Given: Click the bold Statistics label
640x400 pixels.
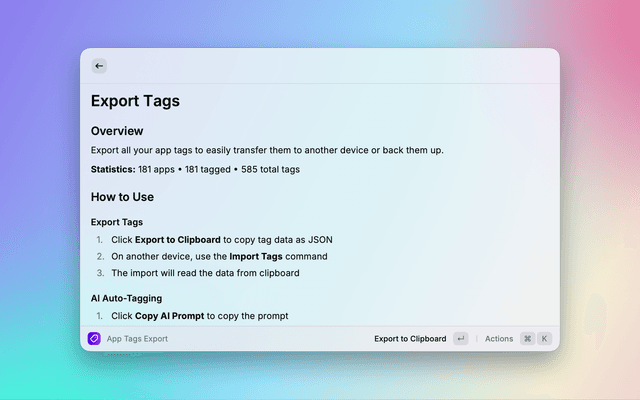Looking at the screenshot, I should pos(113,169).
